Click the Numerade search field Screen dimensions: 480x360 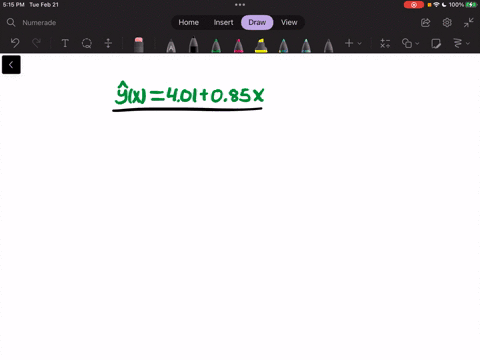pyautogui.click(x=39, y=23)
